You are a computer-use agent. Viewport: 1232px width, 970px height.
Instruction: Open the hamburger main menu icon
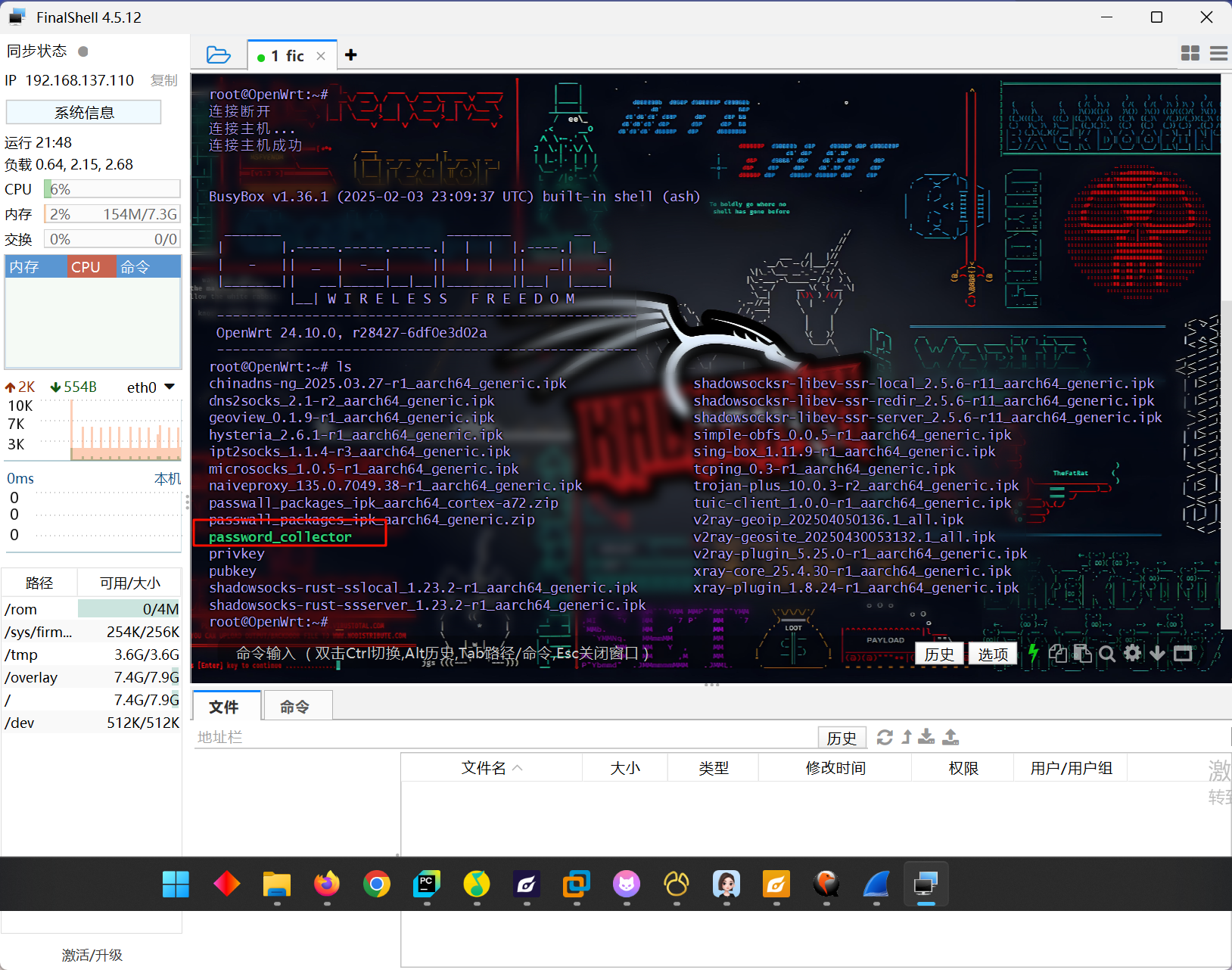[1218, 53]
